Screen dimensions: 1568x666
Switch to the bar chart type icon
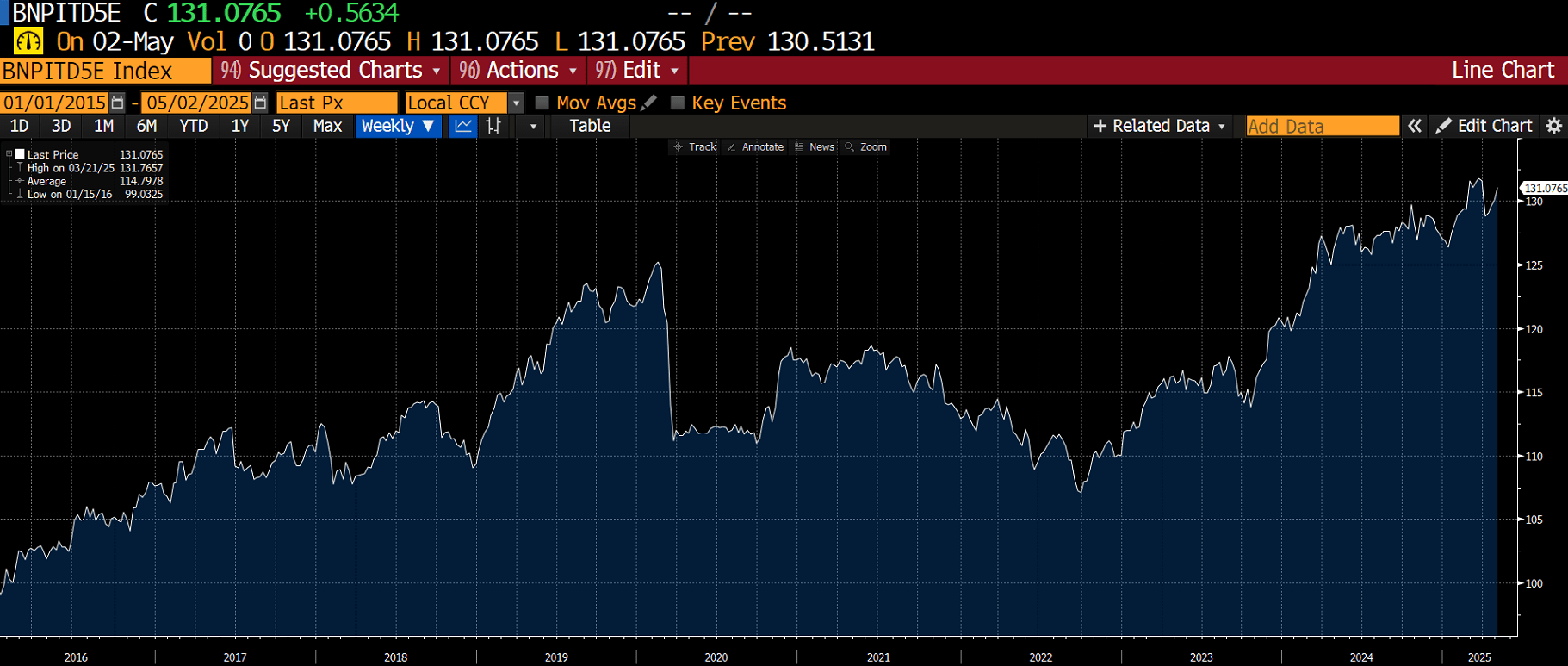pos(493,126)
